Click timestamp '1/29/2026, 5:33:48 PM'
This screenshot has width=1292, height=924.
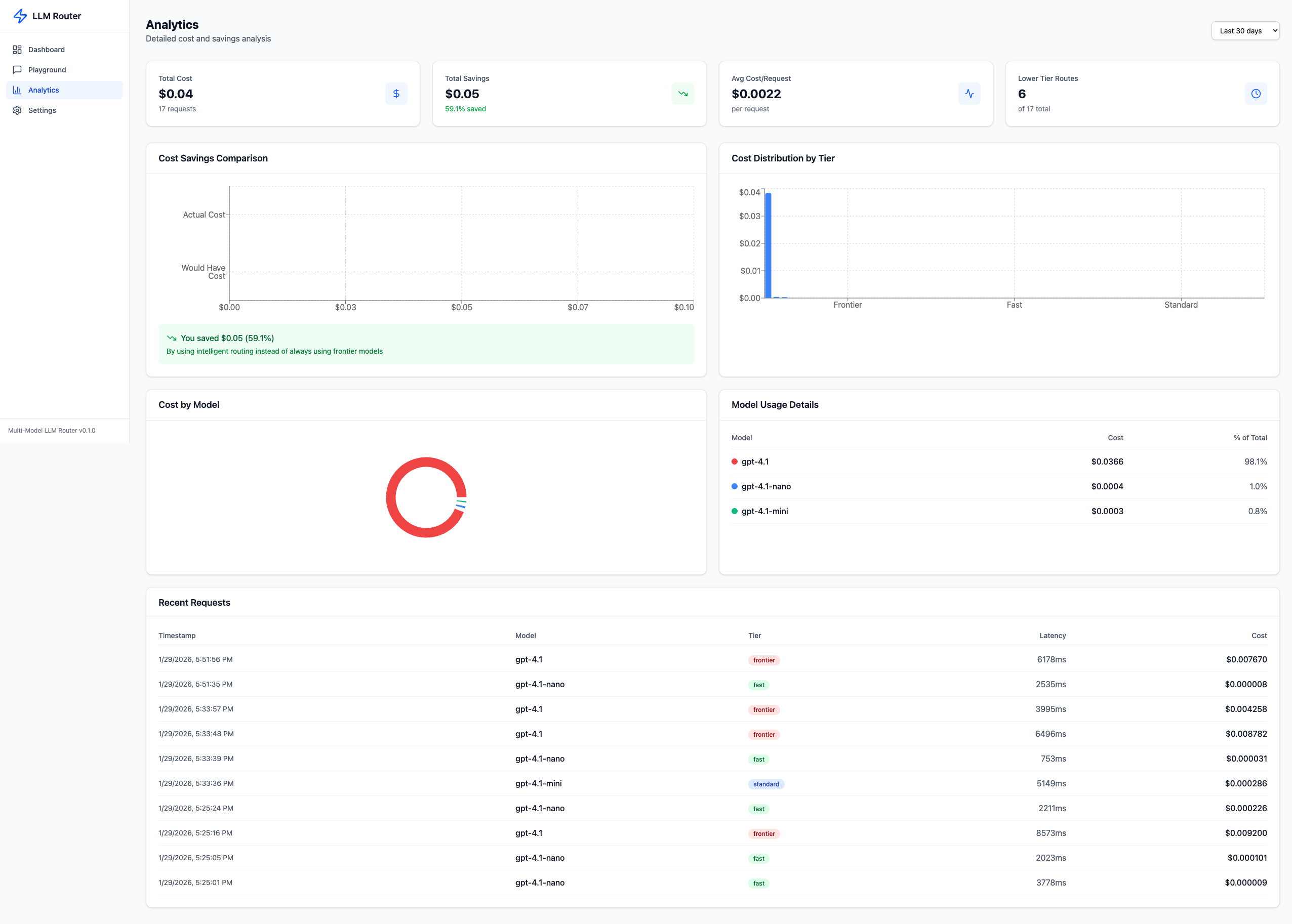[196, 734]
